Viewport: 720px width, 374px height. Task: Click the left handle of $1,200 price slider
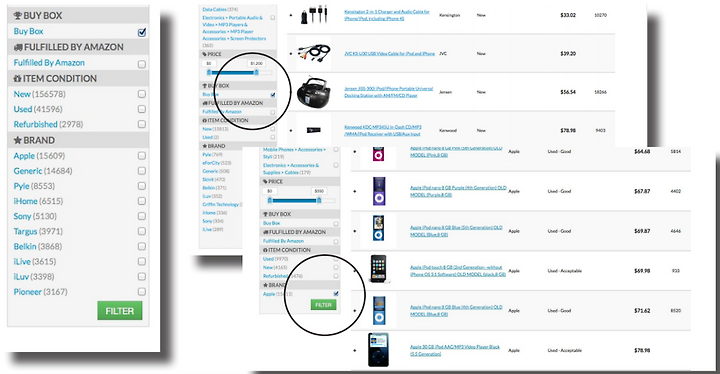click(209, 72)
